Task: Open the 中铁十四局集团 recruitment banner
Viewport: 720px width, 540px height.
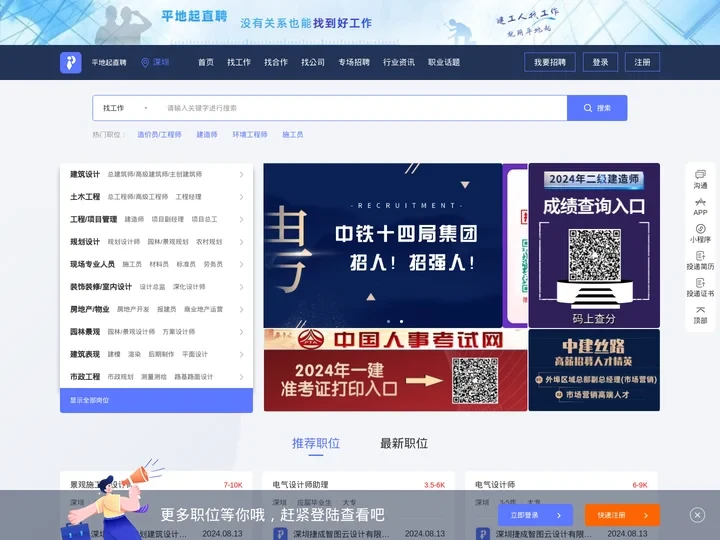Action: (383, 245)
